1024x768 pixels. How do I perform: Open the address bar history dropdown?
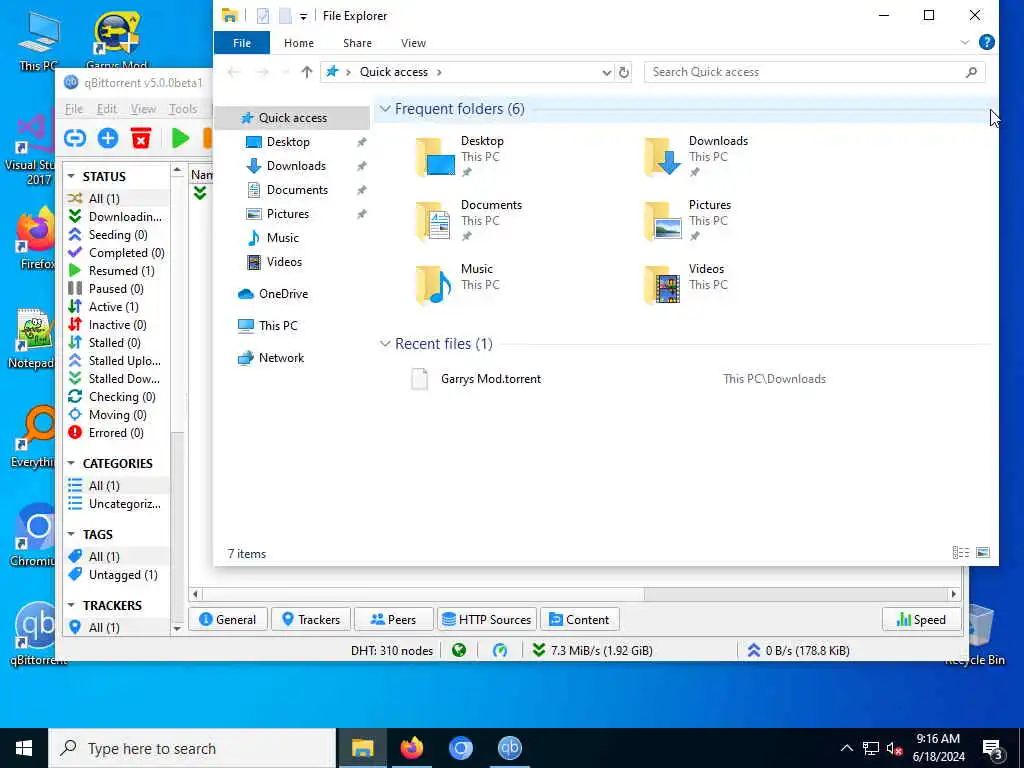point(606,72)
